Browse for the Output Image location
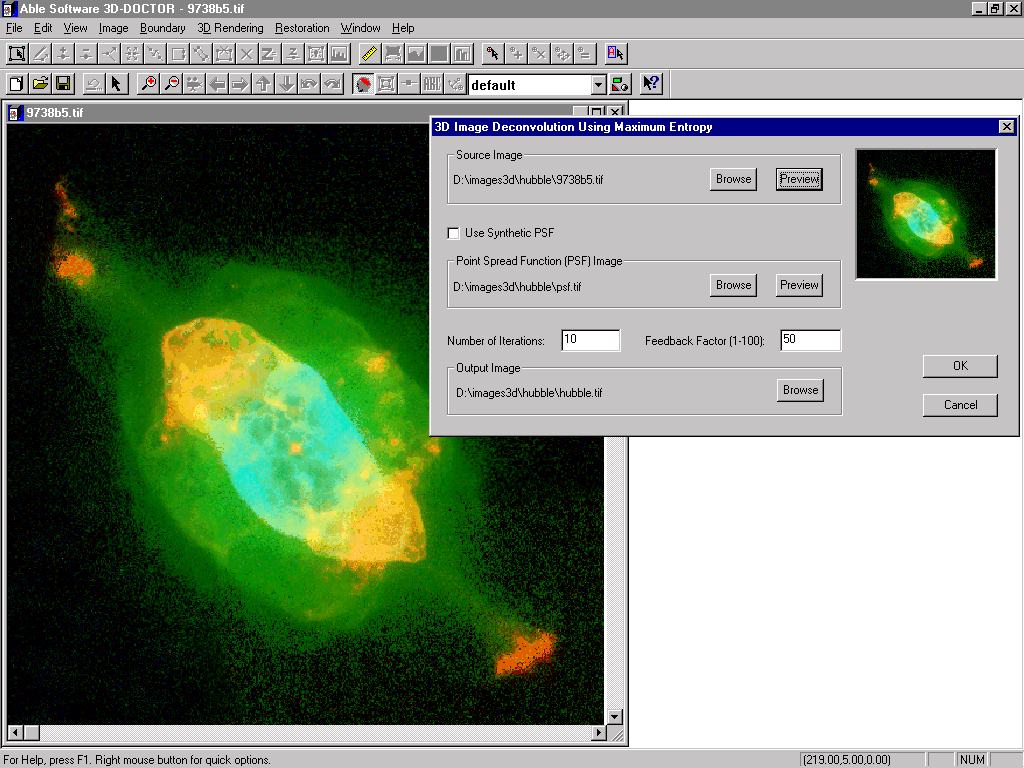 coord(800,390)
